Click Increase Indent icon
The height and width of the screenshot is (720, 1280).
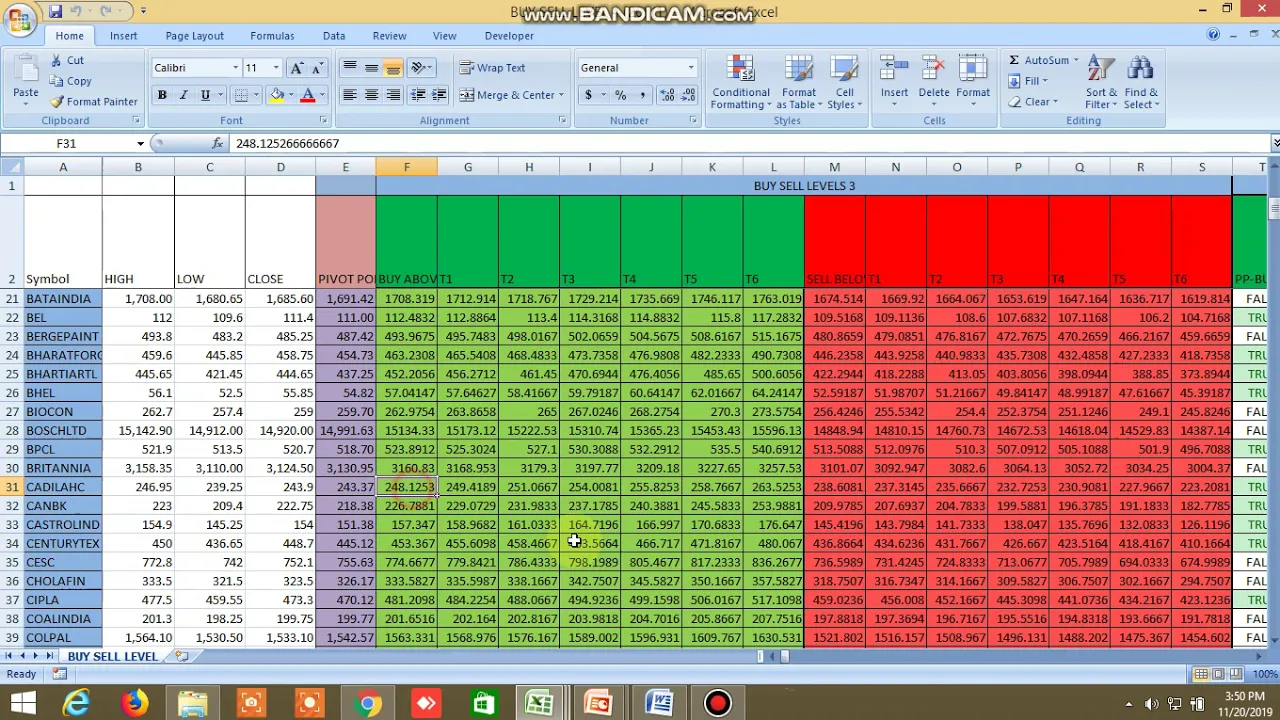click(439, 95)
